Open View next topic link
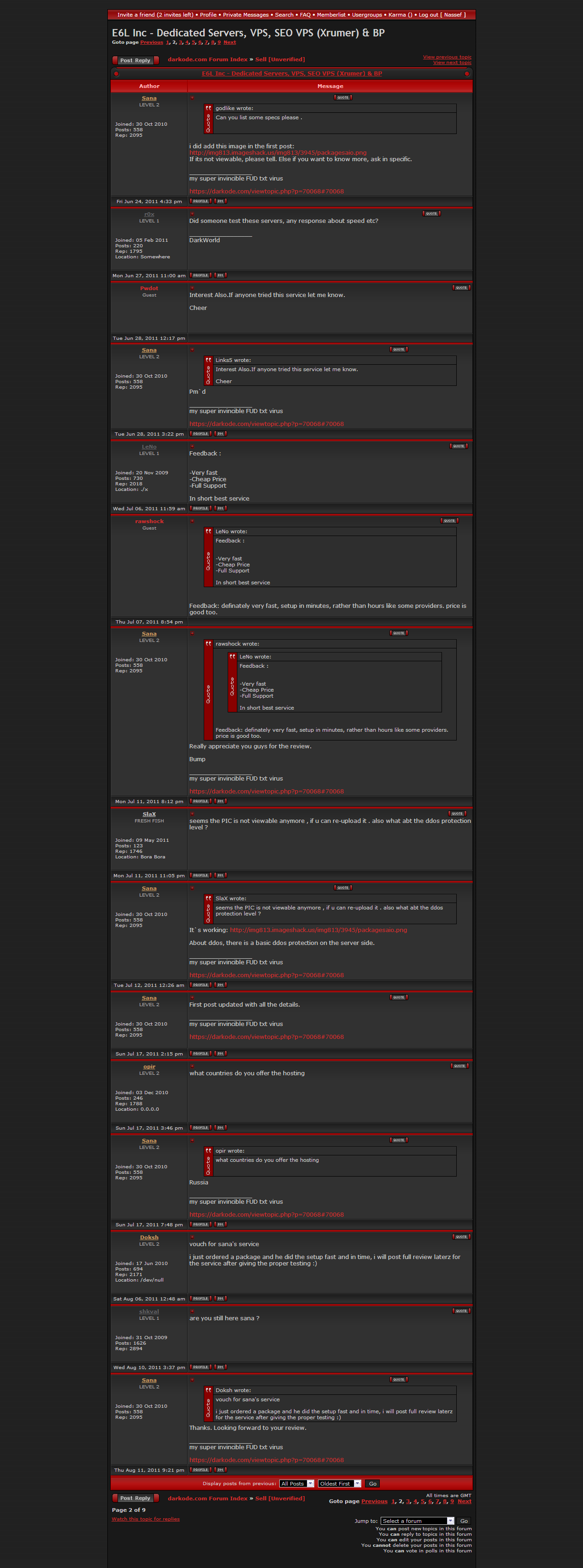The image size is (583, 1568). [452, 63]
